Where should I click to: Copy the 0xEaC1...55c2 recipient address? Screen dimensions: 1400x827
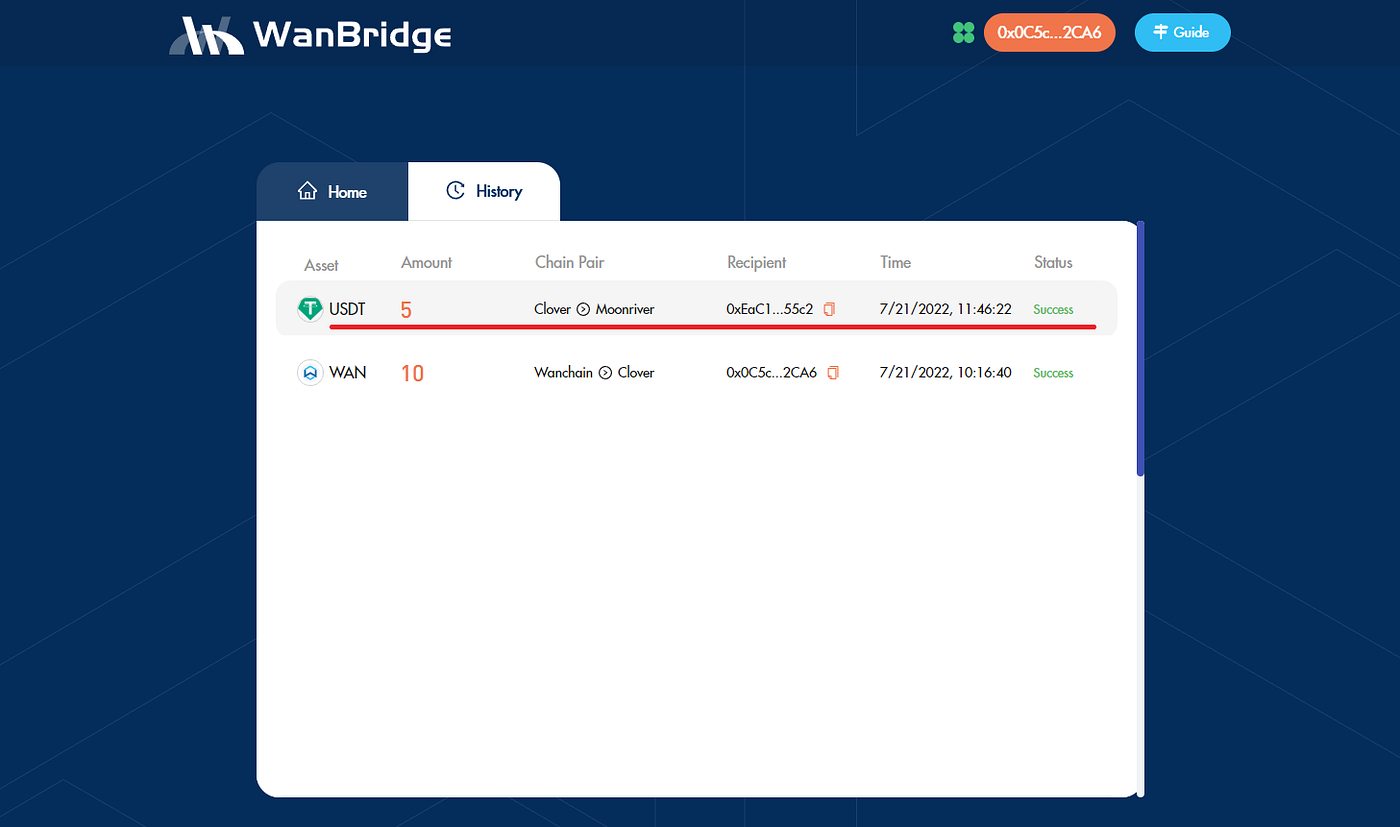pos(829,310)
